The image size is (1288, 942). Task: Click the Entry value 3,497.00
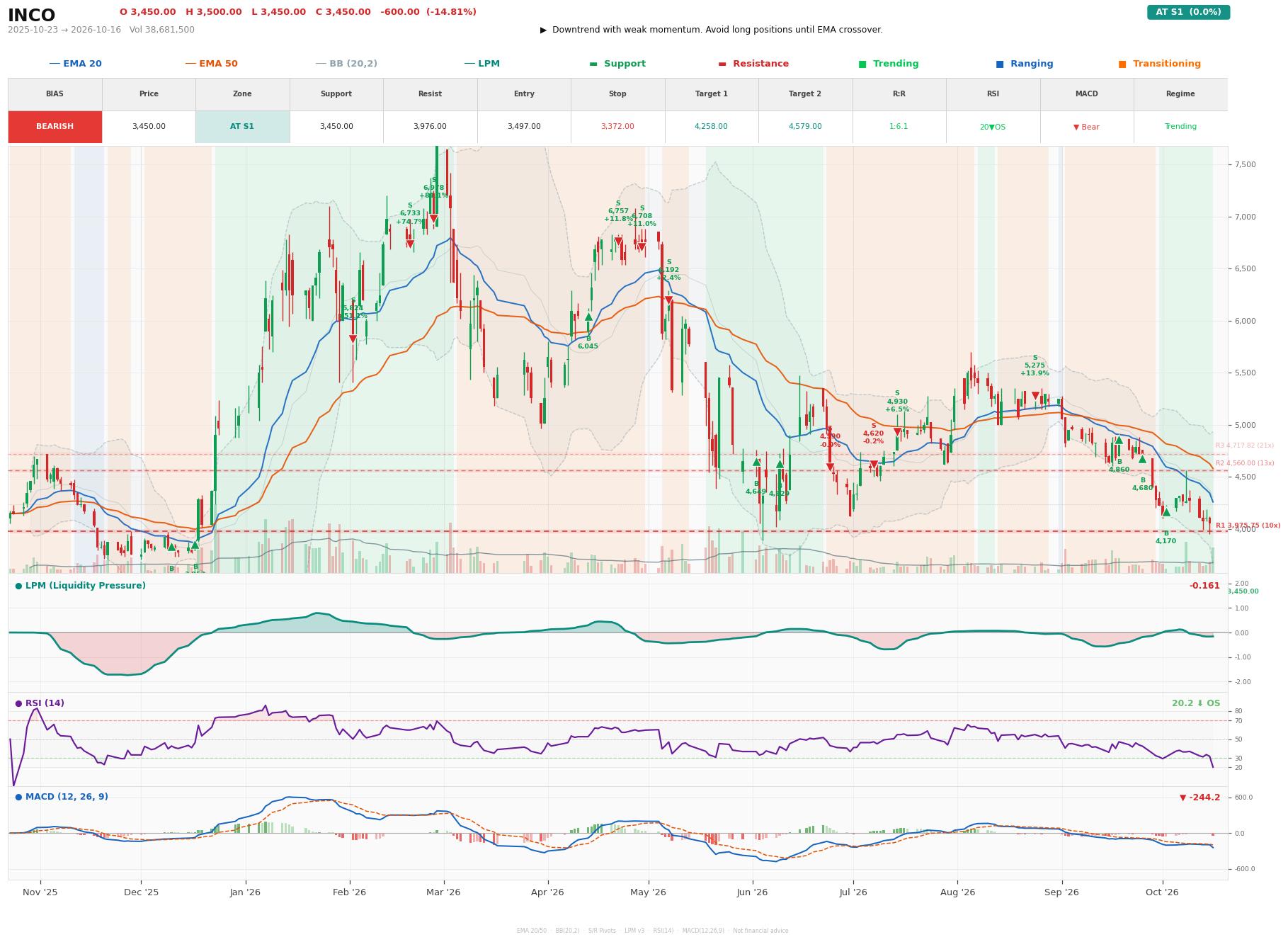point(524,127)
